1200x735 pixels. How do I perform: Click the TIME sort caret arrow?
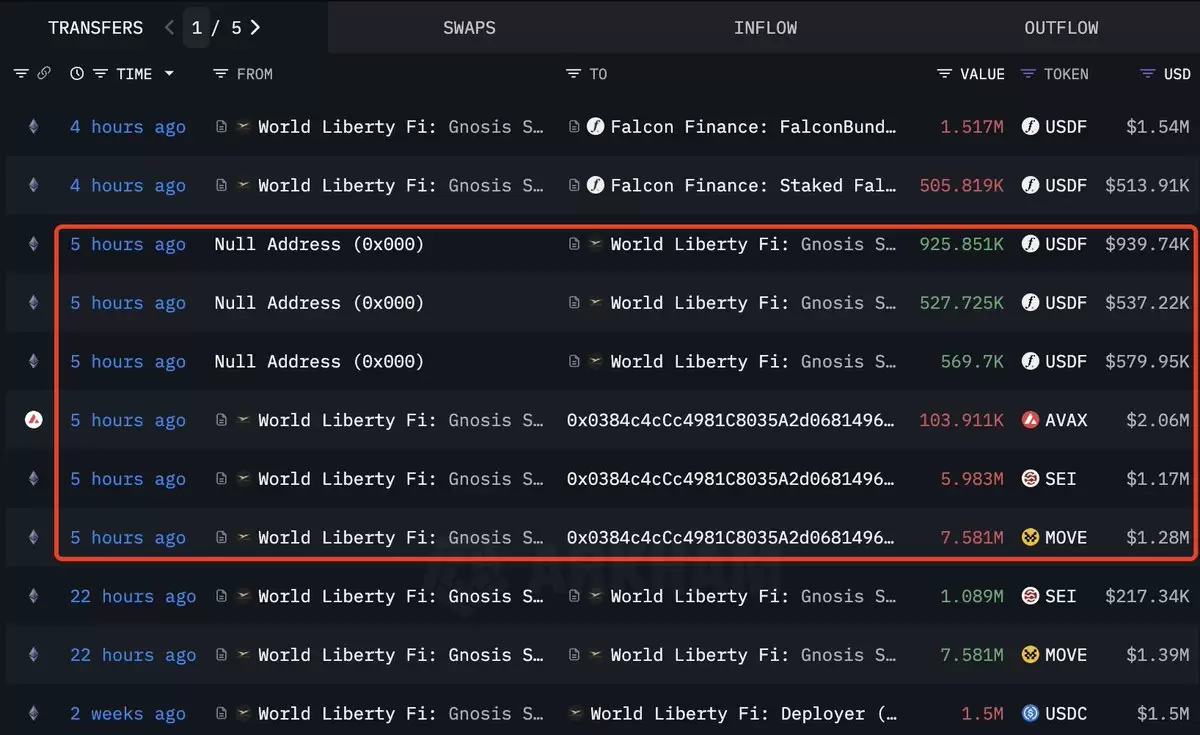(169, 74)
